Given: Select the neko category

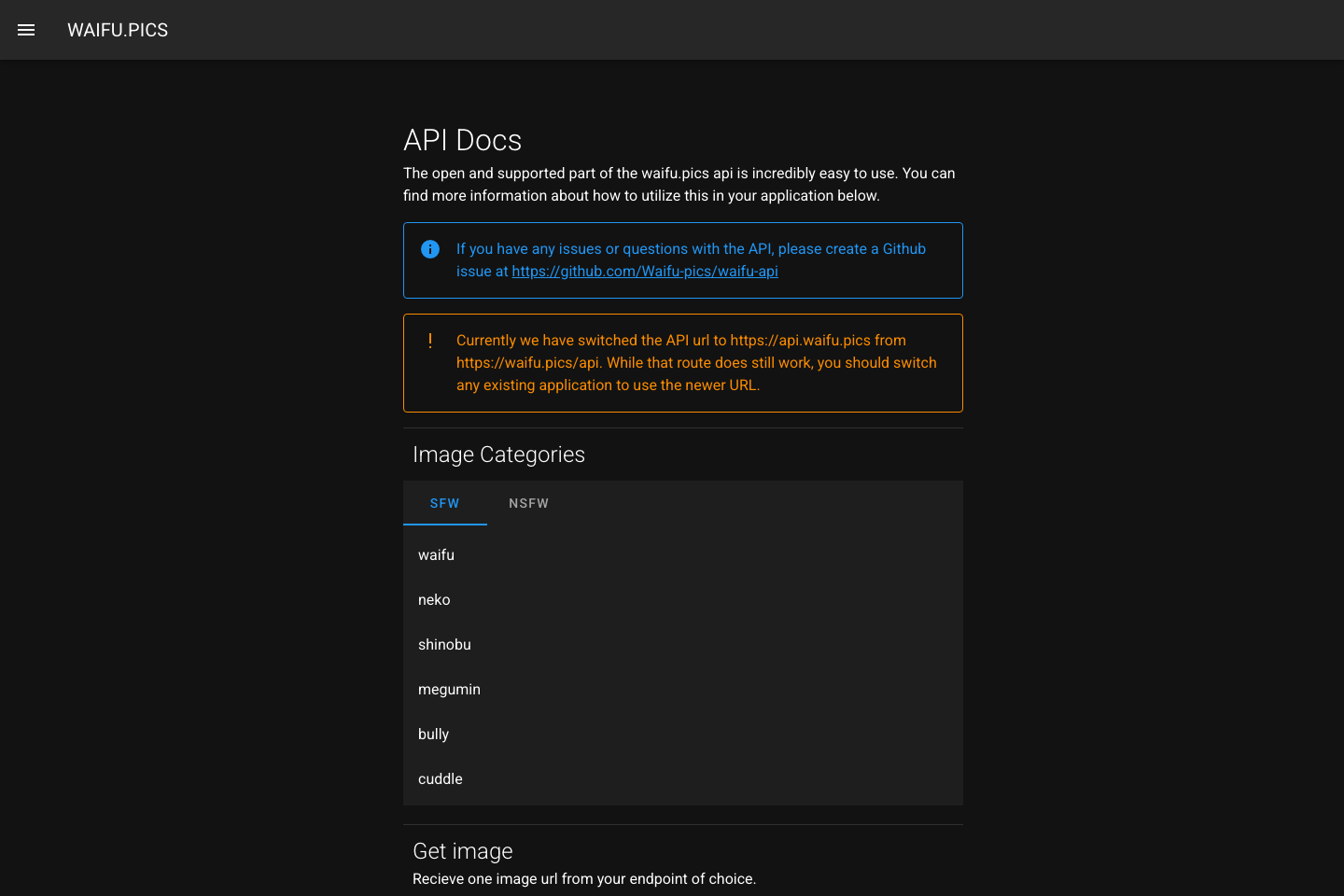Looking at the screenshot, I should click(434, 599).
